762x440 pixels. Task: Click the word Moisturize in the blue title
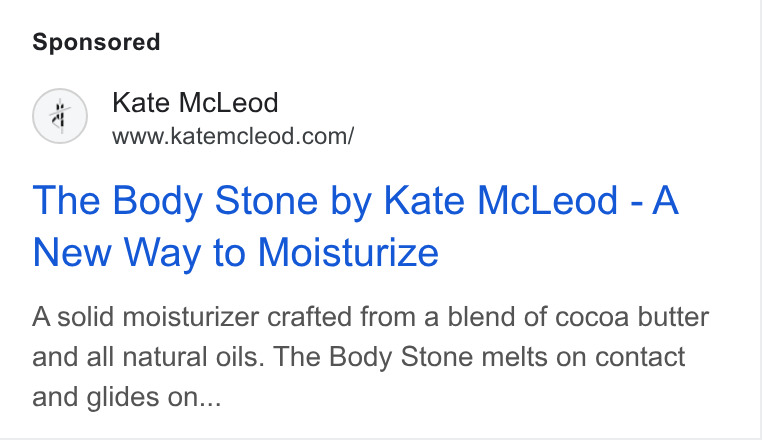(348, 252)
